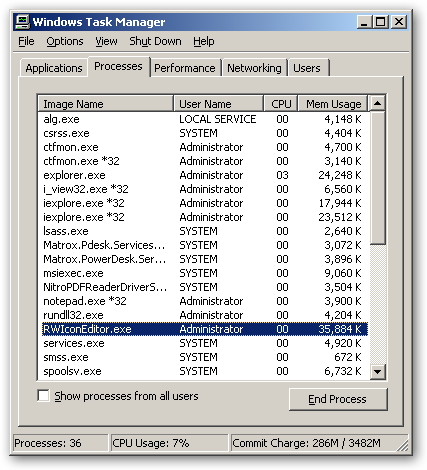Select the rundll32.exe process
Image resolution: width=427 pixels, height=470 pixels.
click(203, 315)
